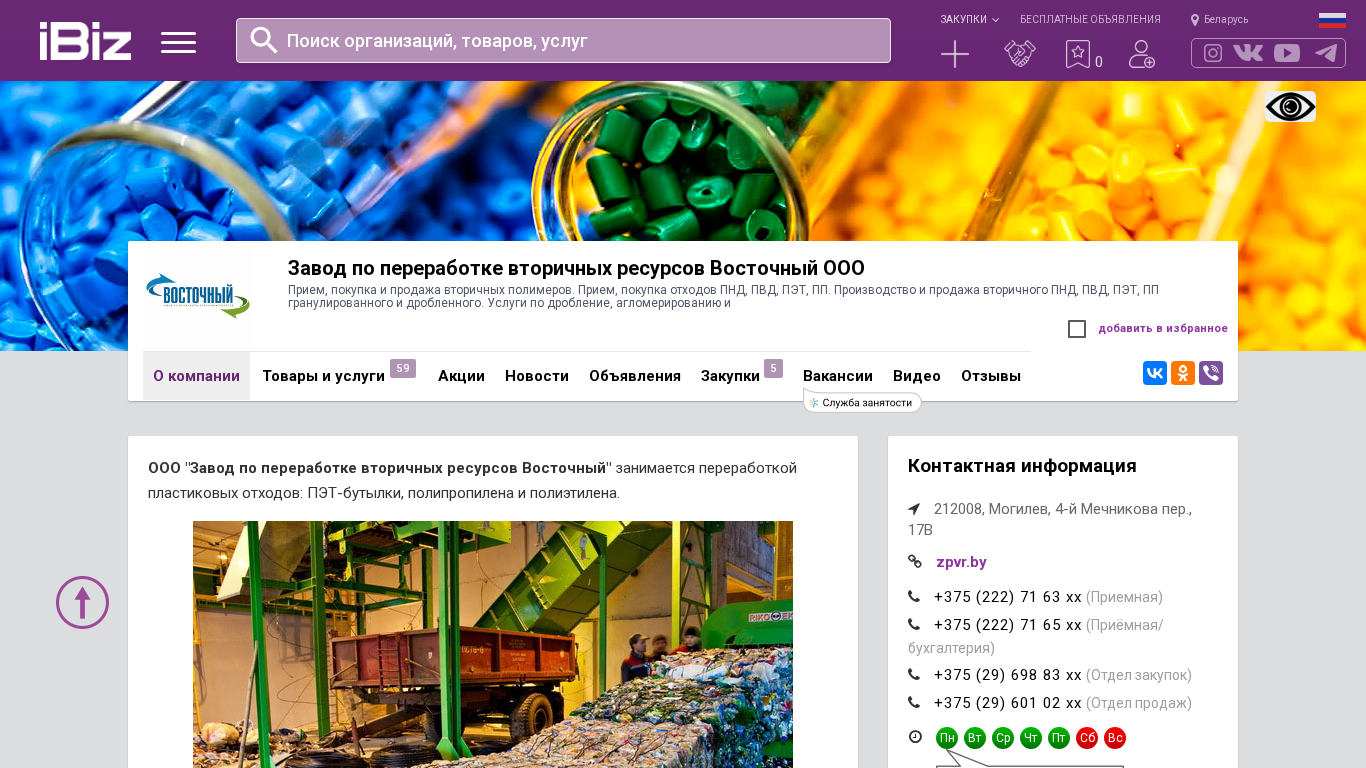This screenshot has width=1366, height=768.
Task: Open the Акции tab
Action: pyautogui.click(x=461, y=376)
